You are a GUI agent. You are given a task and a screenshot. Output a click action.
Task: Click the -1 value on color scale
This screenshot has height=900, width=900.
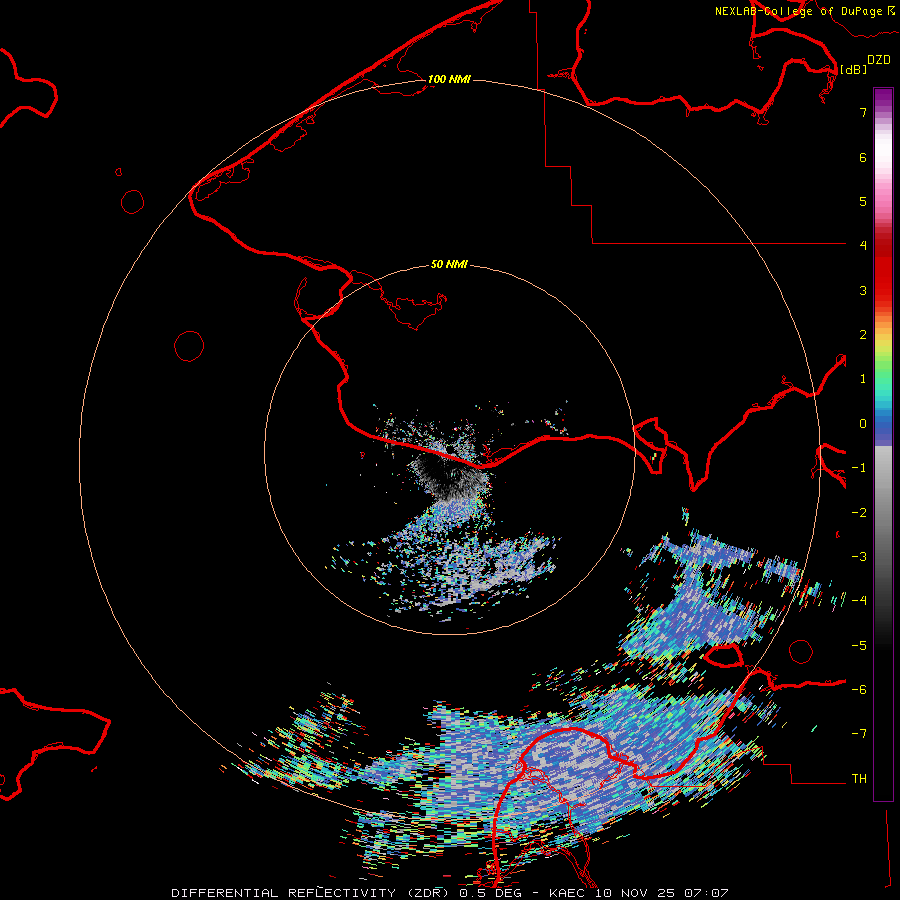click(x=859, y=468)
